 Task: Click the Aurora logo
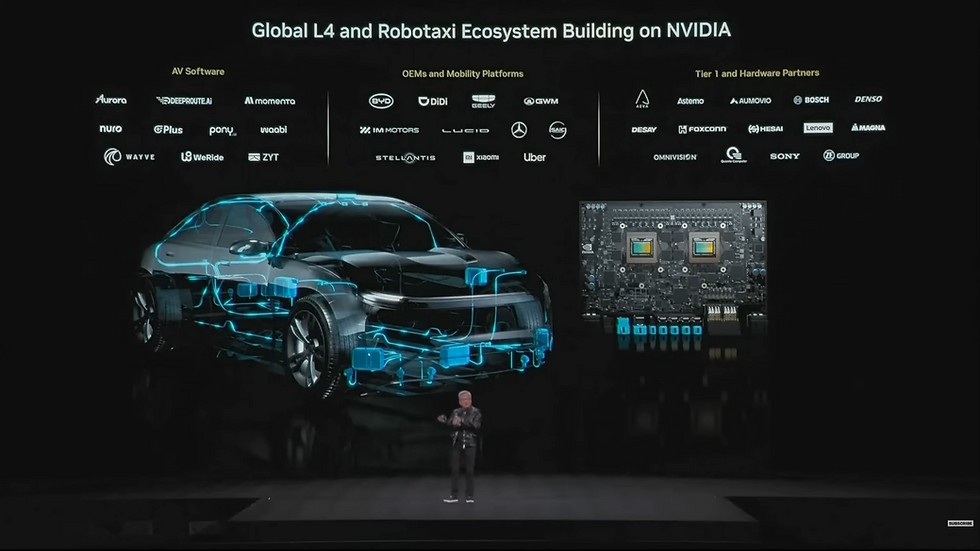coord(111,99)
